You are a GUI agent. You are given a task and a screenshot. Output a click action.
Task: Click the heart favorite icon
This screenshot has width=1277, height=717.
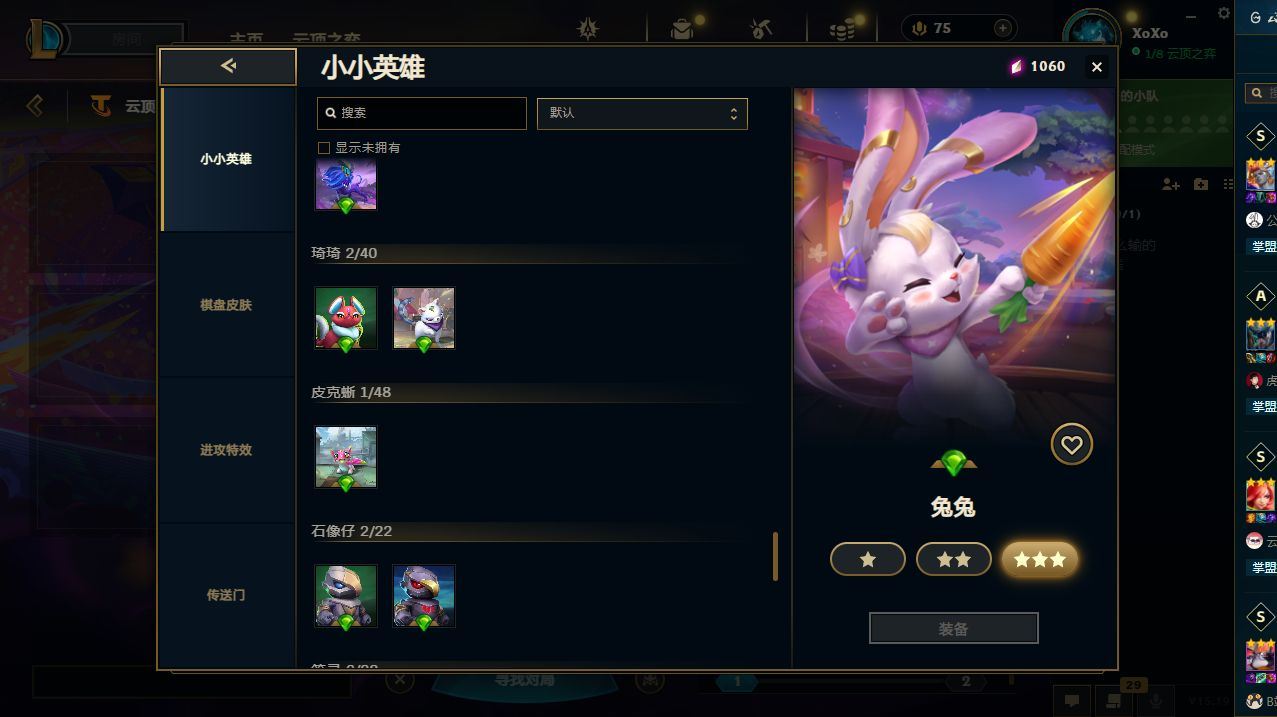[1071, 444]
